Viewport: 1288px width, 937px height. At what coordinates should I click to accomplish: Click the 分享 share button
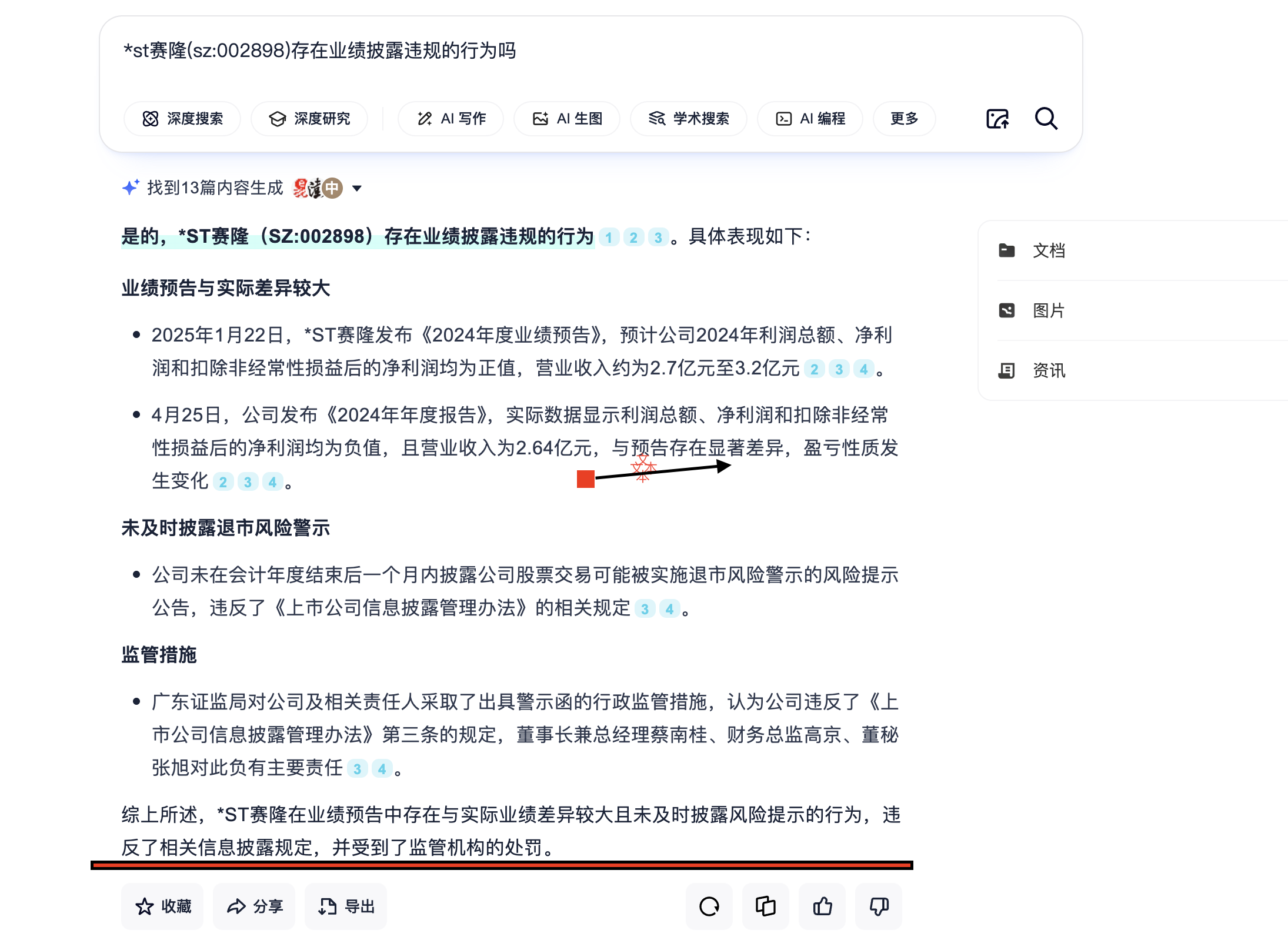coord(254,906)
